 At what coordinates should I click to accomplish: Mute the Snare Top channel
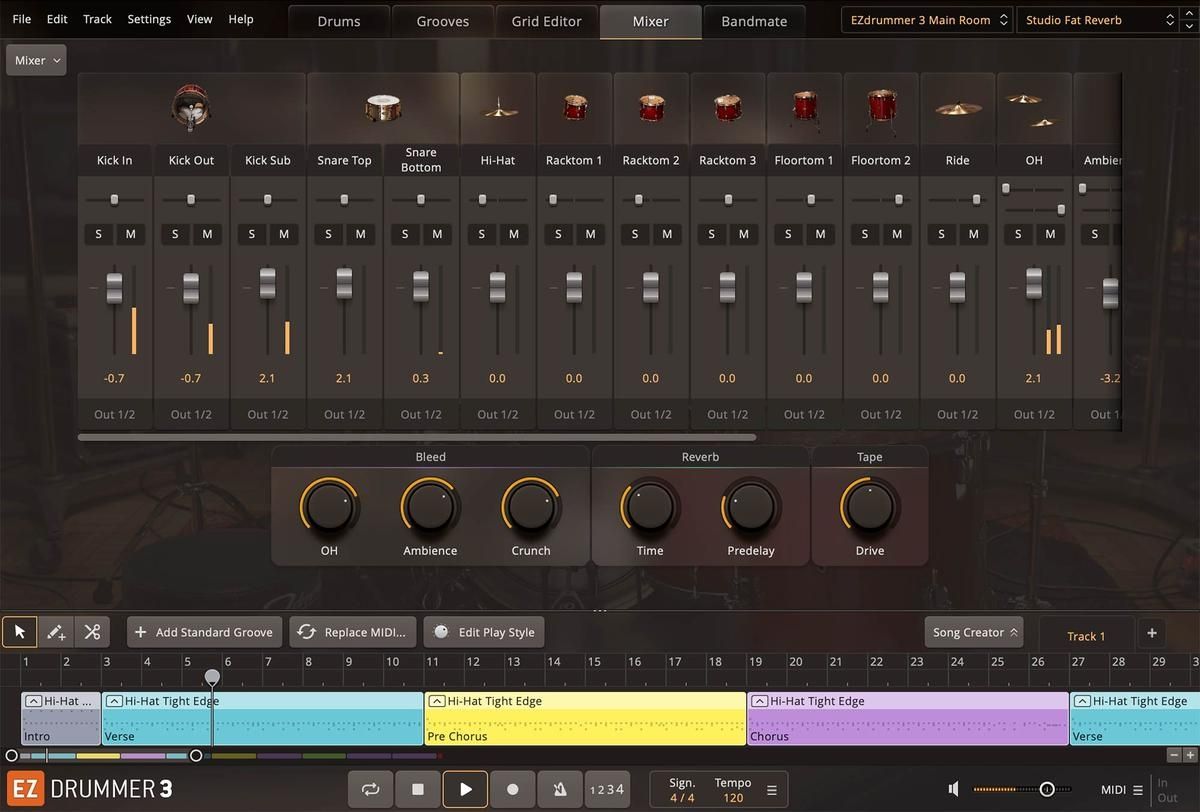pos(360,234)
